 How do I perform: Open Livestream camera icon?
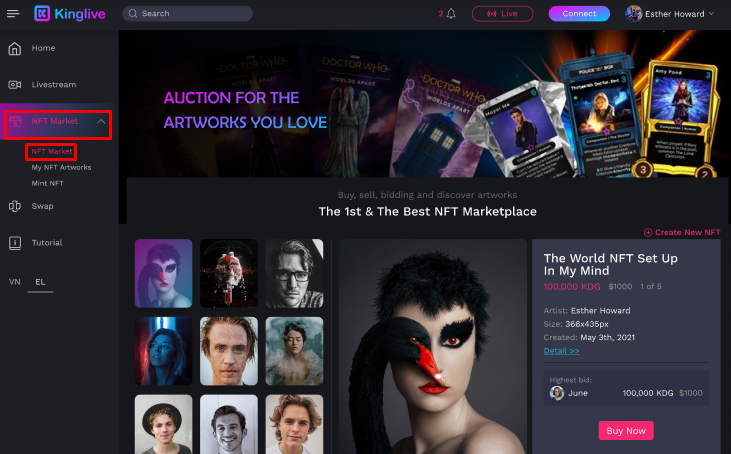click(15, 84)
